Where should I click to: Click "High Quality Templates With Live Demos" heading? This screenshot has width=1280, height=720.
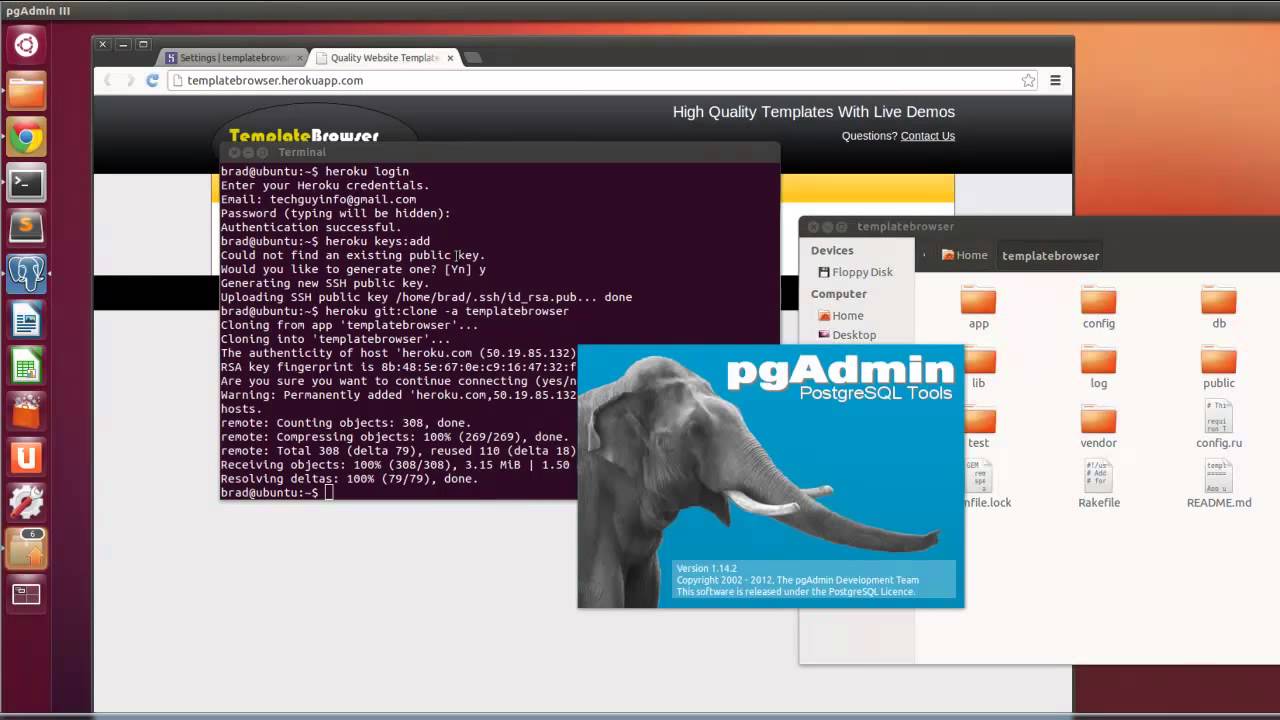point(814,112)
